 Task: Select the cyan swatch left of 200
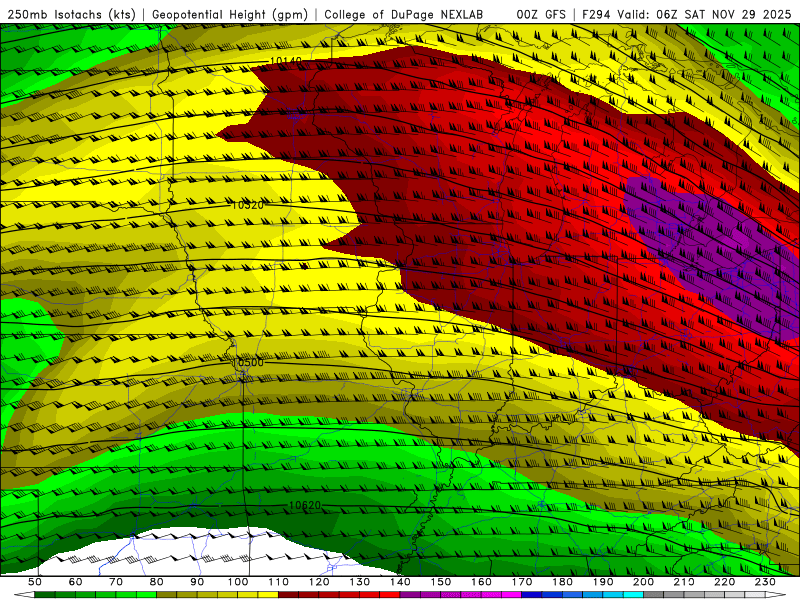point(633,595)
